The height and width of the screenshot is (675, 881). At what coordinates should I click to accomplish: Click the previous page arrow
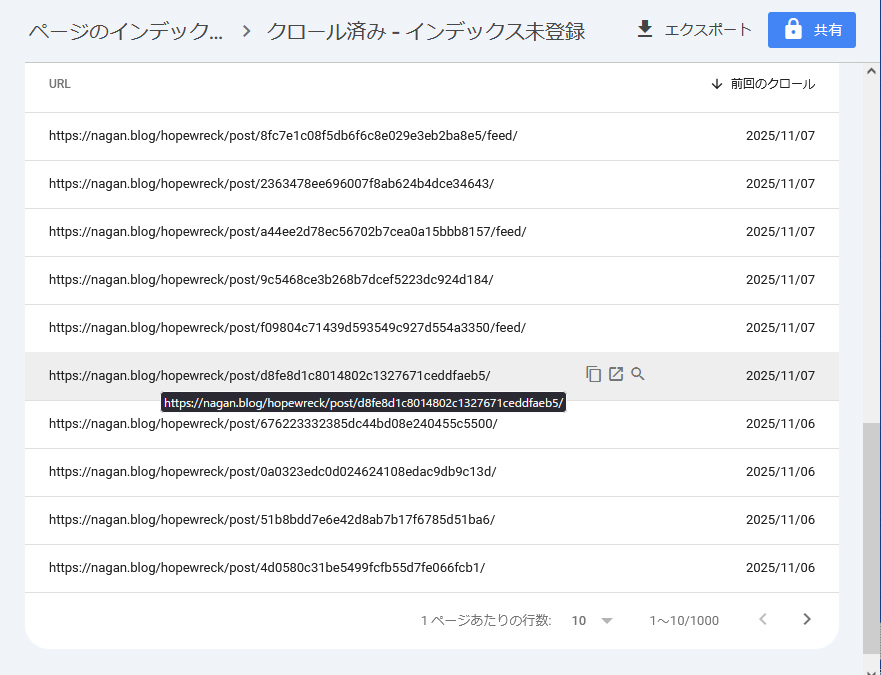[763, 620]
